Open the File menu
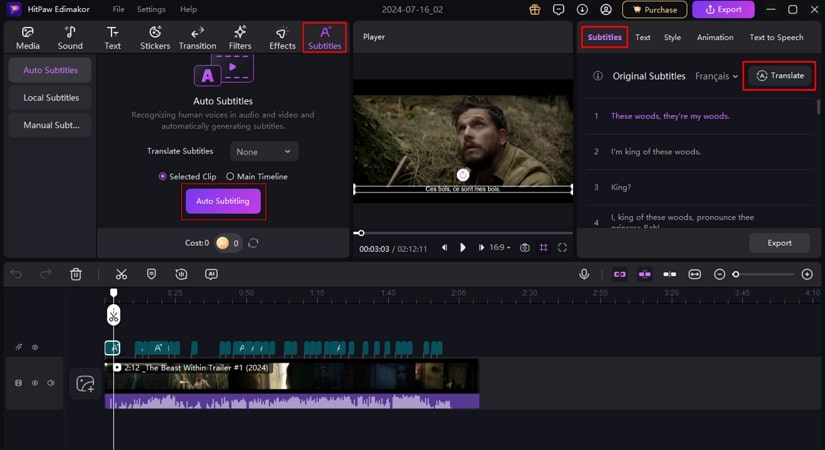Viewport: 825px width, 450px height. point(118,9)
